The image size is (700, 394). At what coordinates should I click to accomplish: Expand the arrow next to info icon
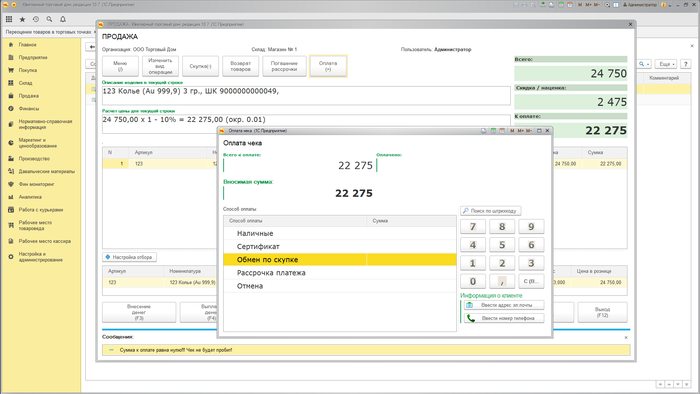[x=670, y=5]
